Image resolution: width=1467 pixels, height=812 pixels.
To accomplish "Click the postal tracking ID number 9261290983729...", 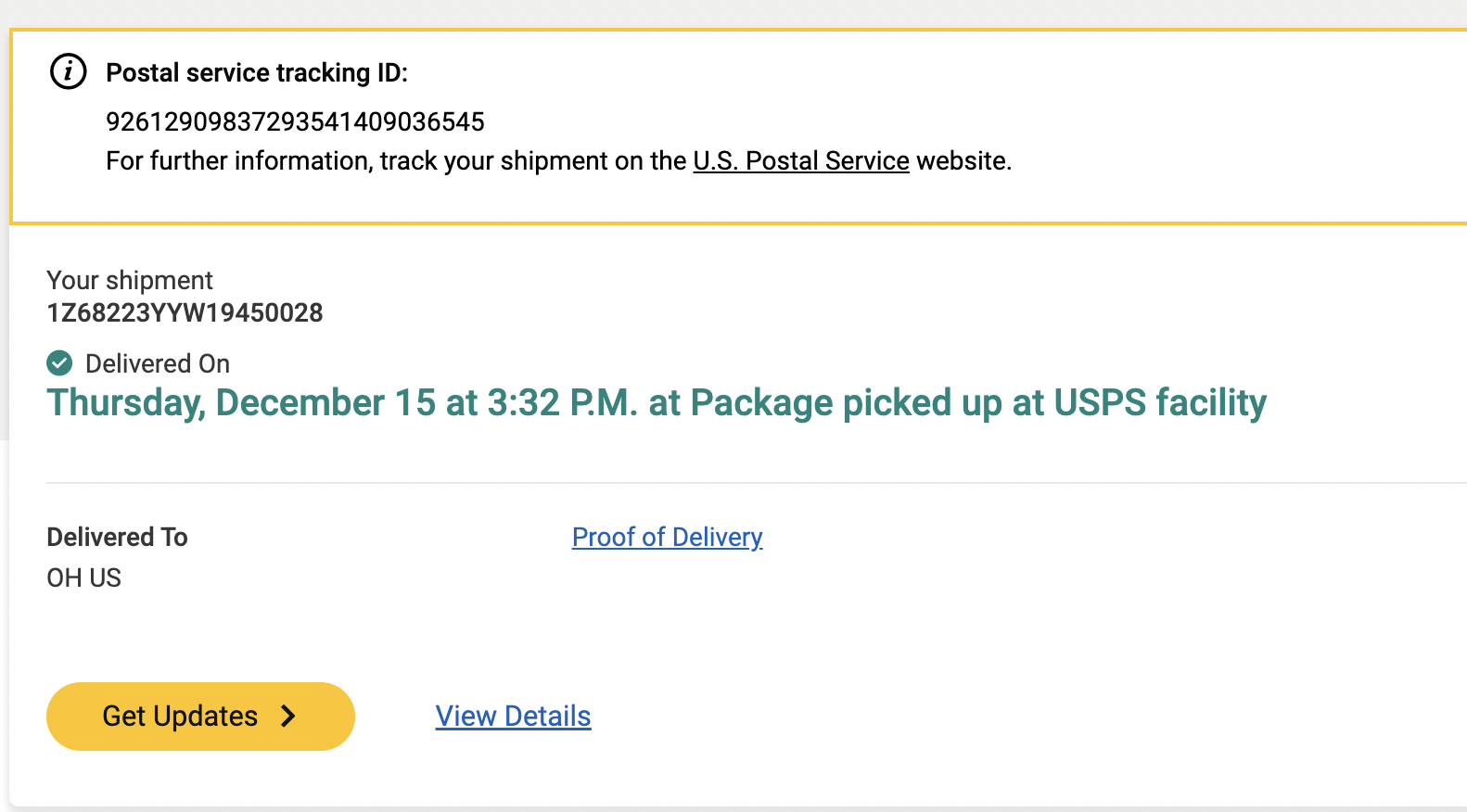I will [295, 121].
